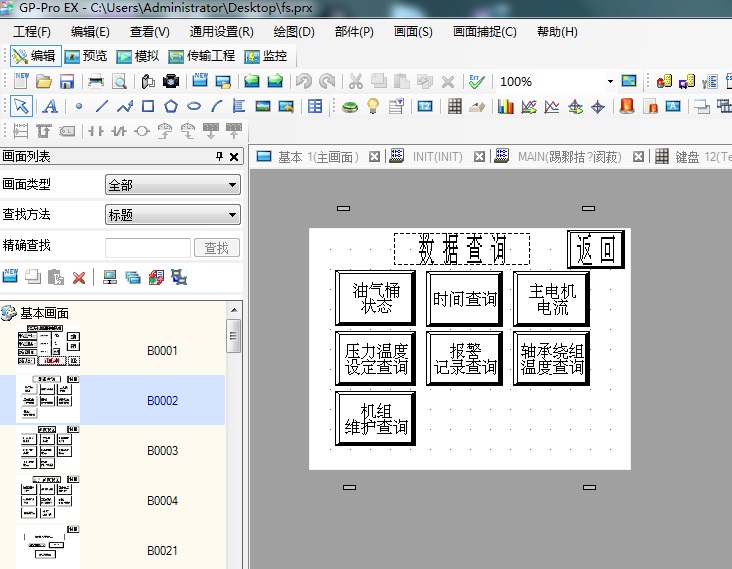732x569 pixels.
Task: Click the bar graph part icon
Action: pyautogui.click(x=506, y=106)
